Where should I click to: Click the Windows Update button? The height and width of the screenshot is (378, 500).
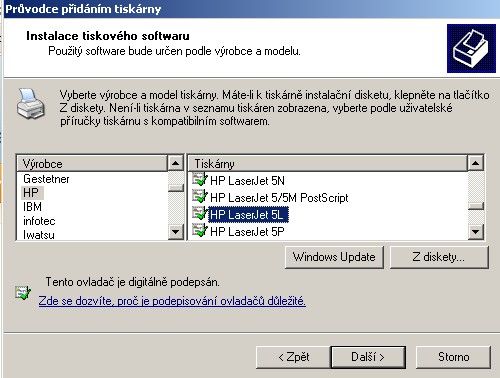pos(334,257)
